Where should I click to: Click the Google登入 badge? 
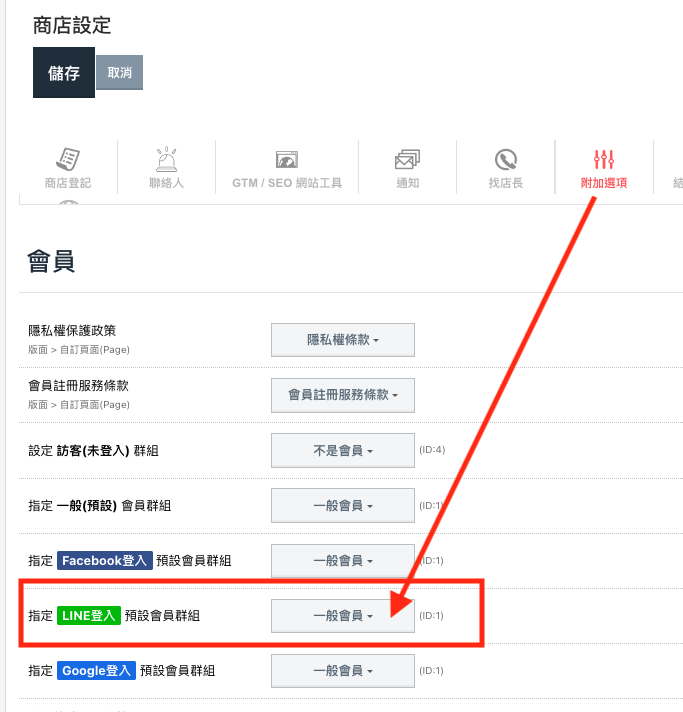coord(96,671)
